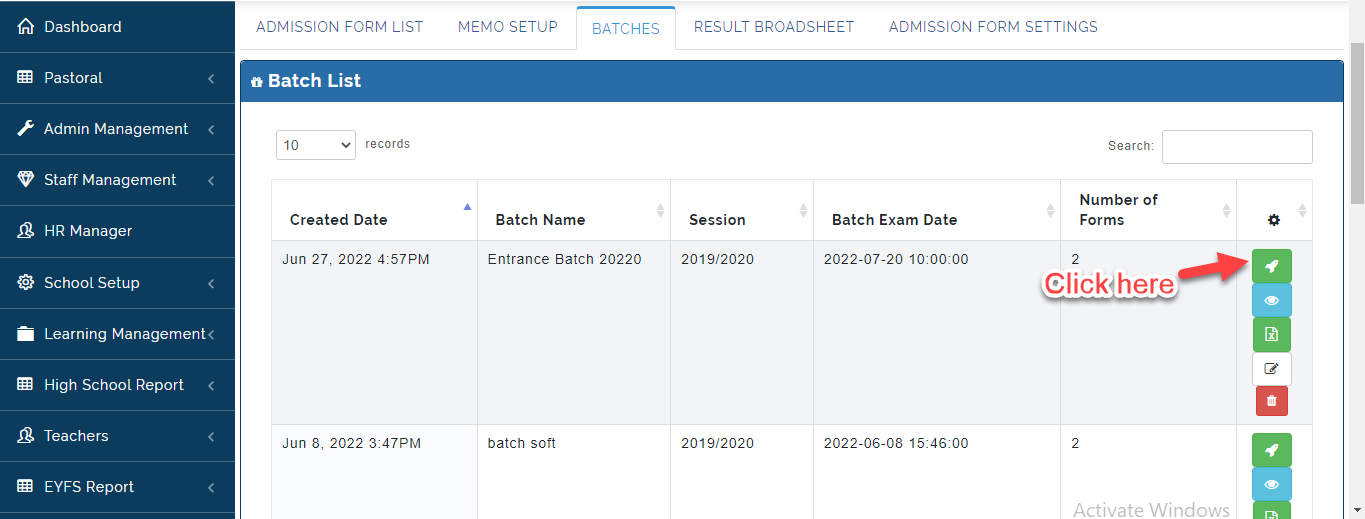The height and width of the screenshot is (519, 1365).
Task: Click the EYFS Report table icon
Action: click(26, 487)
